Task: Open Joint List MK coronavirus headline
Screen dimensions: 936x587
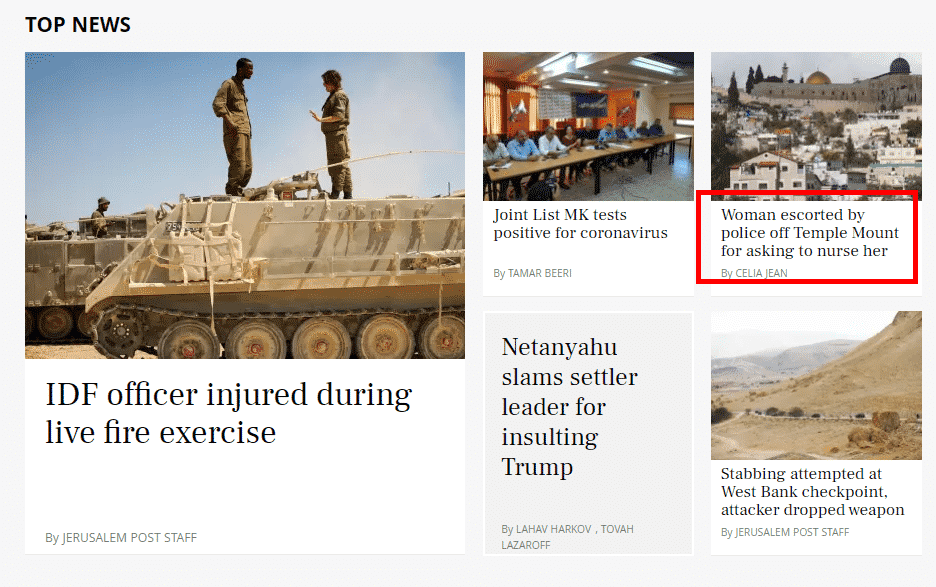Action: pyautogui.click(x=580, y=224)
